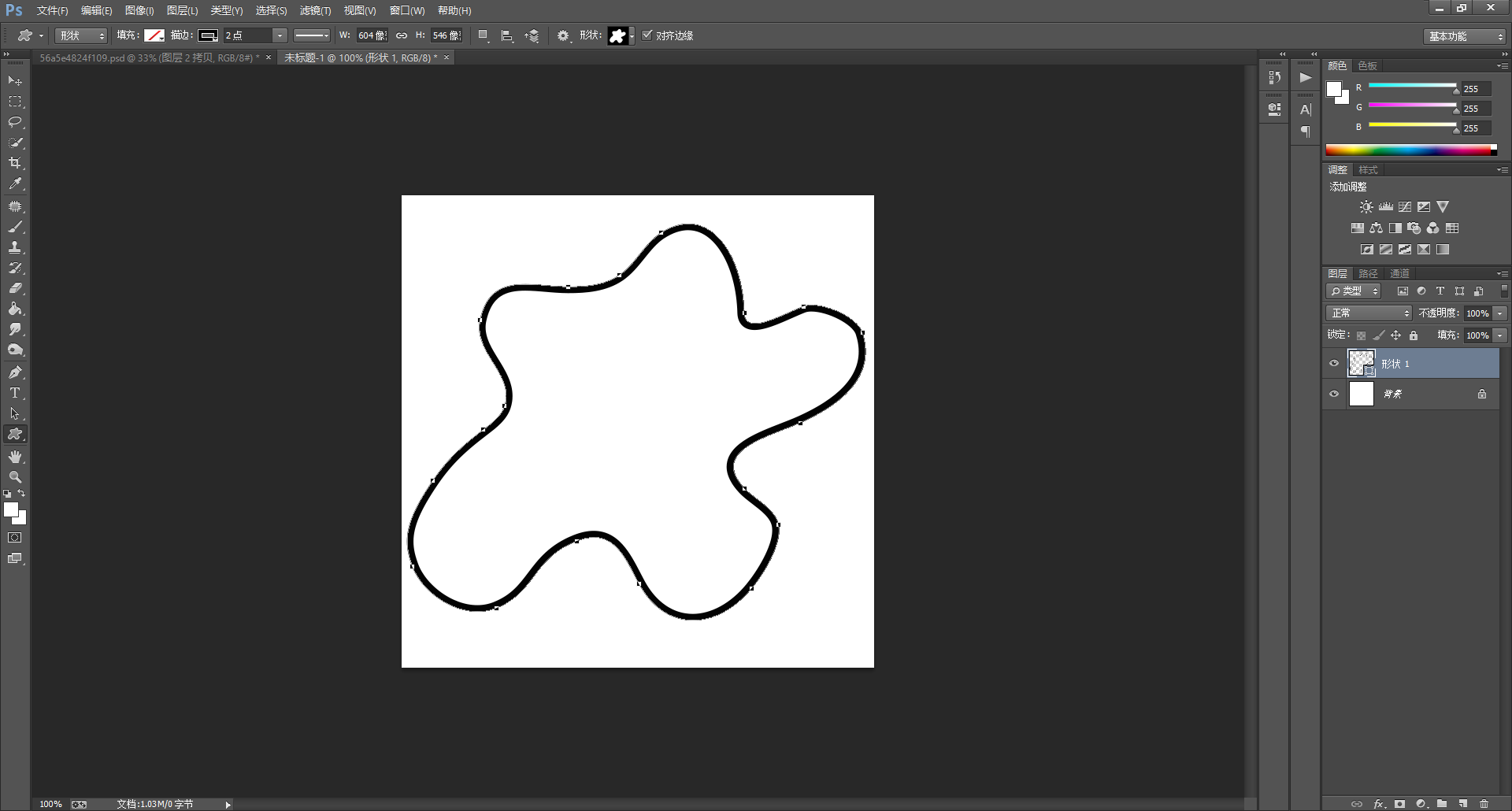This screenshot has width=1512, height=811.
Task: Select the Quick Selection tool
Action: (15, 143)
